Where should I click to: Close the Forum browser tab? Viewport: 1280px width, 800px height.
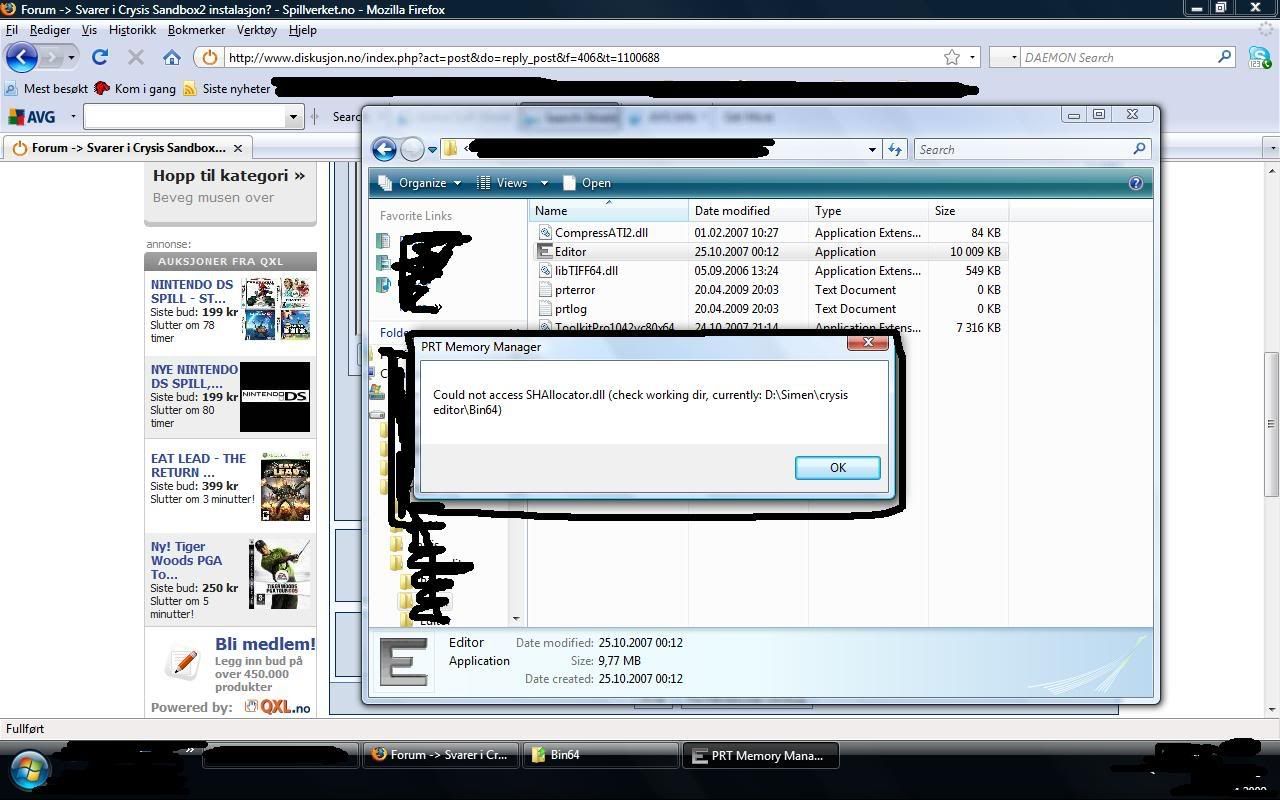coord(238,148)
